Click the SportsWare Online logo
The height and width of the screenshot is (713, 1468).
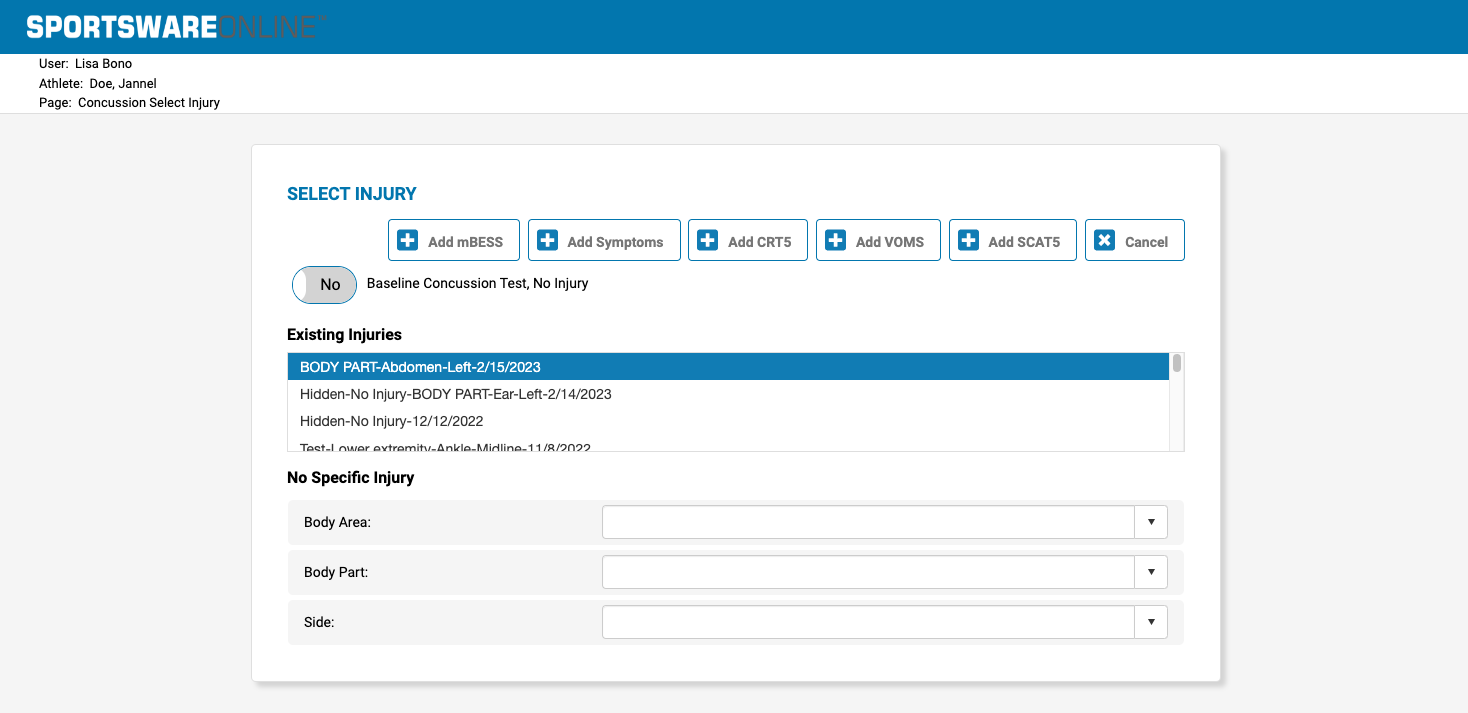point(172,27)
